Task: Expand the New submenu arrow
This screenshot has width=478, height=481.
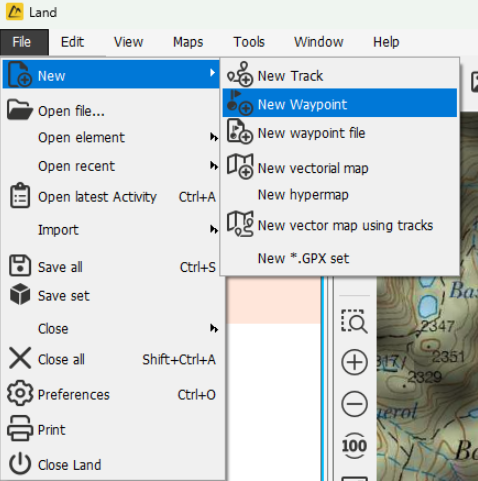Action: pyautogui.click(x=212, y=73)
